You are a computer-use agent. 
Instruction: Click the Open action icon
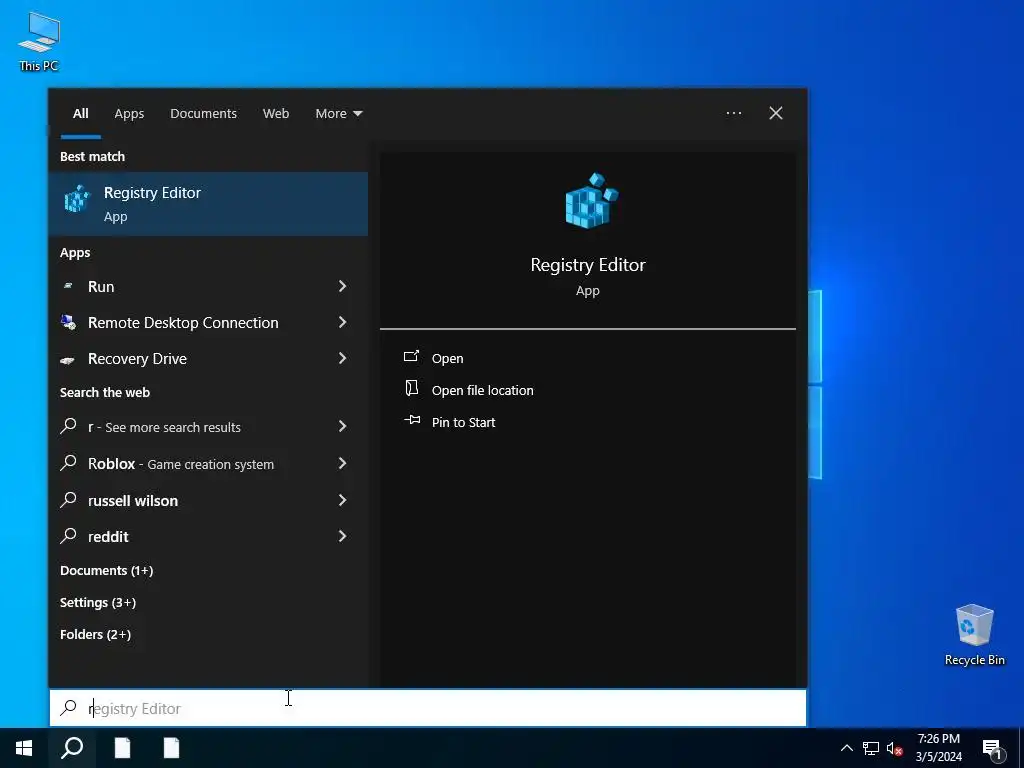click(411, 356)
